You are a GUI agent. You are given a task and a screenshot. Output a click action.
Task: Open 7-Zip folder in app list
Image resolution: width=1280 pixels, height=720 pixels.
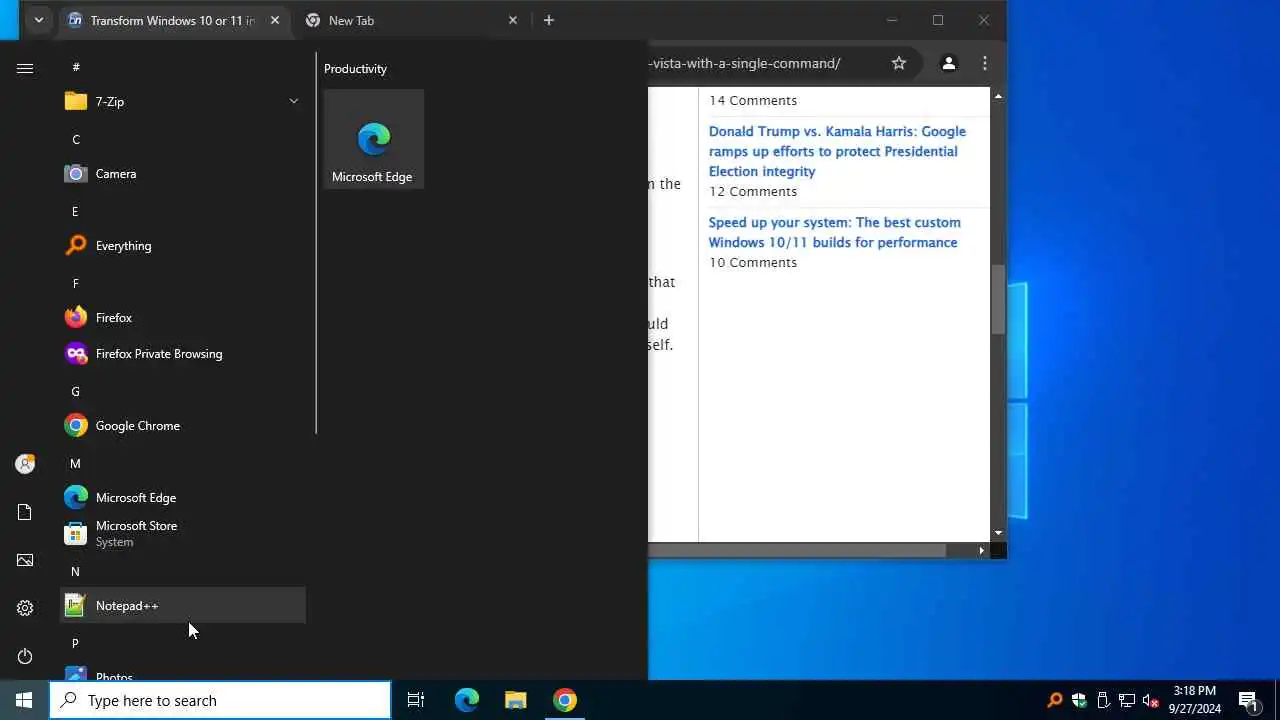[182, 101]
